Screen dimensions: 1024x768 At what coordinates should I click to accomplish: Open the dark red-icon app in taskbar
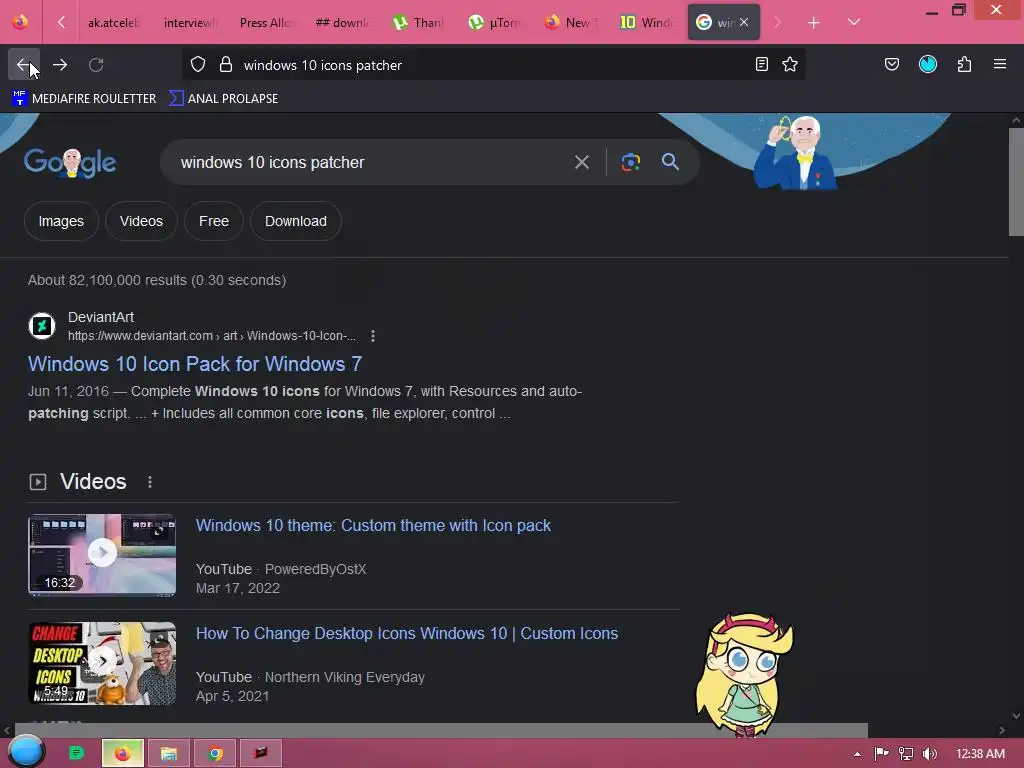[261, 754]
